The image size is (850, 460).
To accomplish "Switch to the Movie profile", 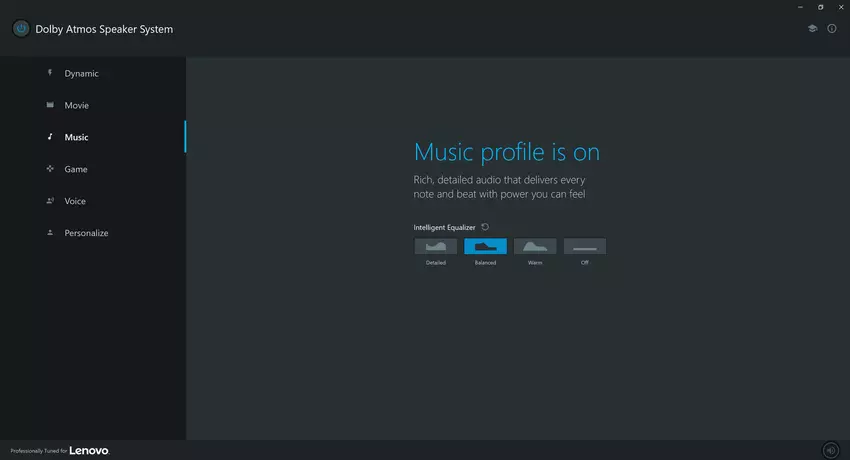I will [x=76, y=106].
